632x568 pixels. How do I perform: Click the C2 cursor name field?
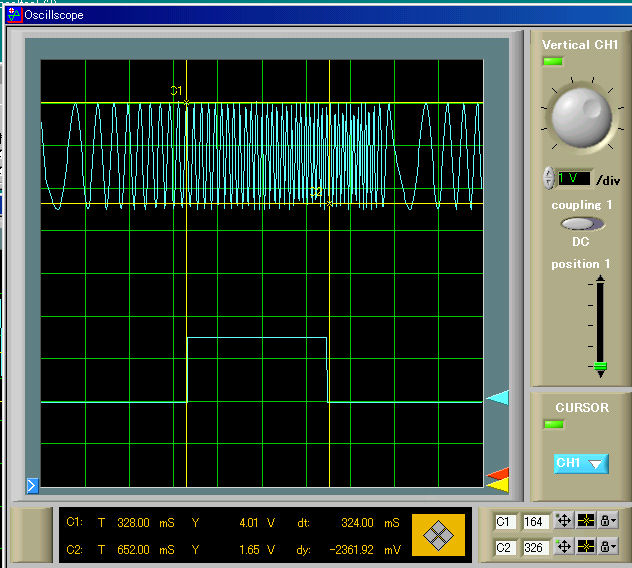(x=505, y=547)
